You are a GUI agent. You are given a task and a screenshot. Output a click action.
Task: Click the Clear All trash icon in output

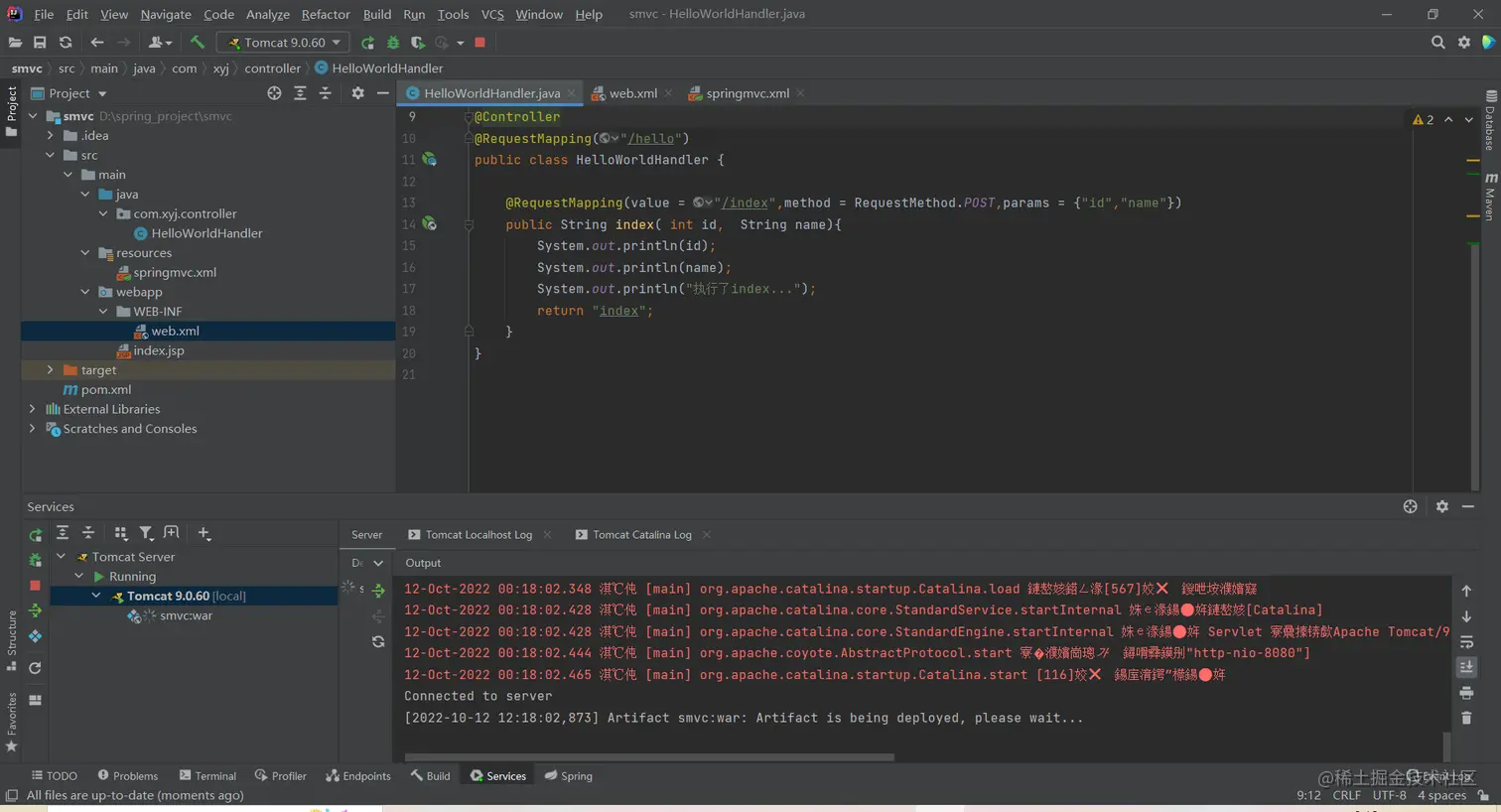[1466, 718]
